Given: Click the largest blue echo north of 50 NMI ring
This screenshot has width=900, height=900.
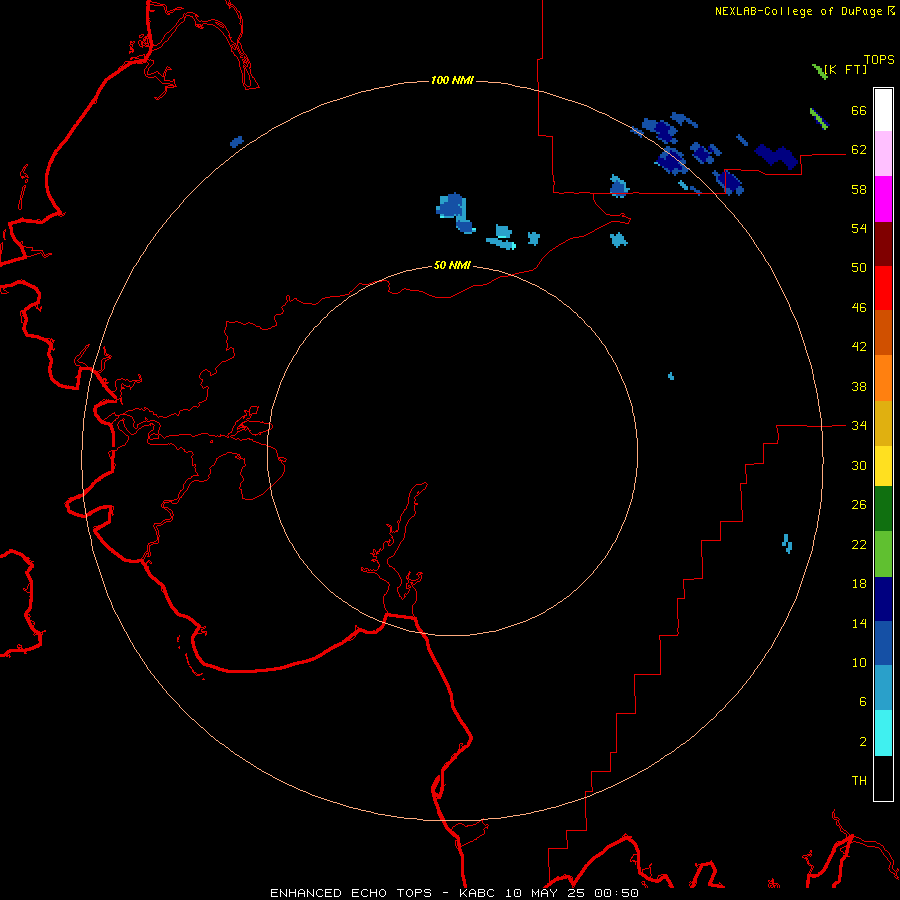Looking at the screenshot, I should click(x=452, y=207).
